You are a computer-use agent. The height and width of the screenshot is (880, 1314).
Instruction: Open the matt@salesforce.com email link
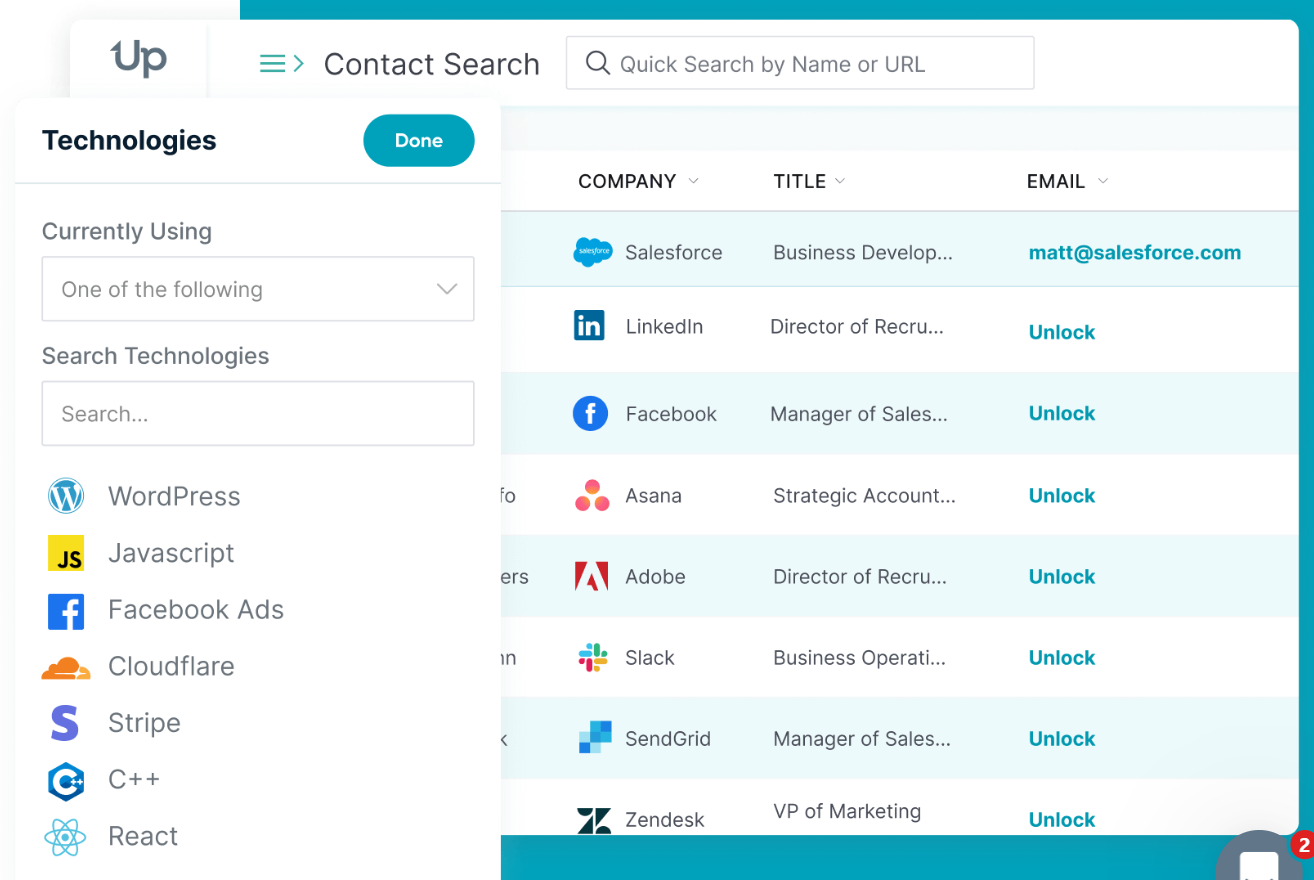click(x=1135, y=253)
